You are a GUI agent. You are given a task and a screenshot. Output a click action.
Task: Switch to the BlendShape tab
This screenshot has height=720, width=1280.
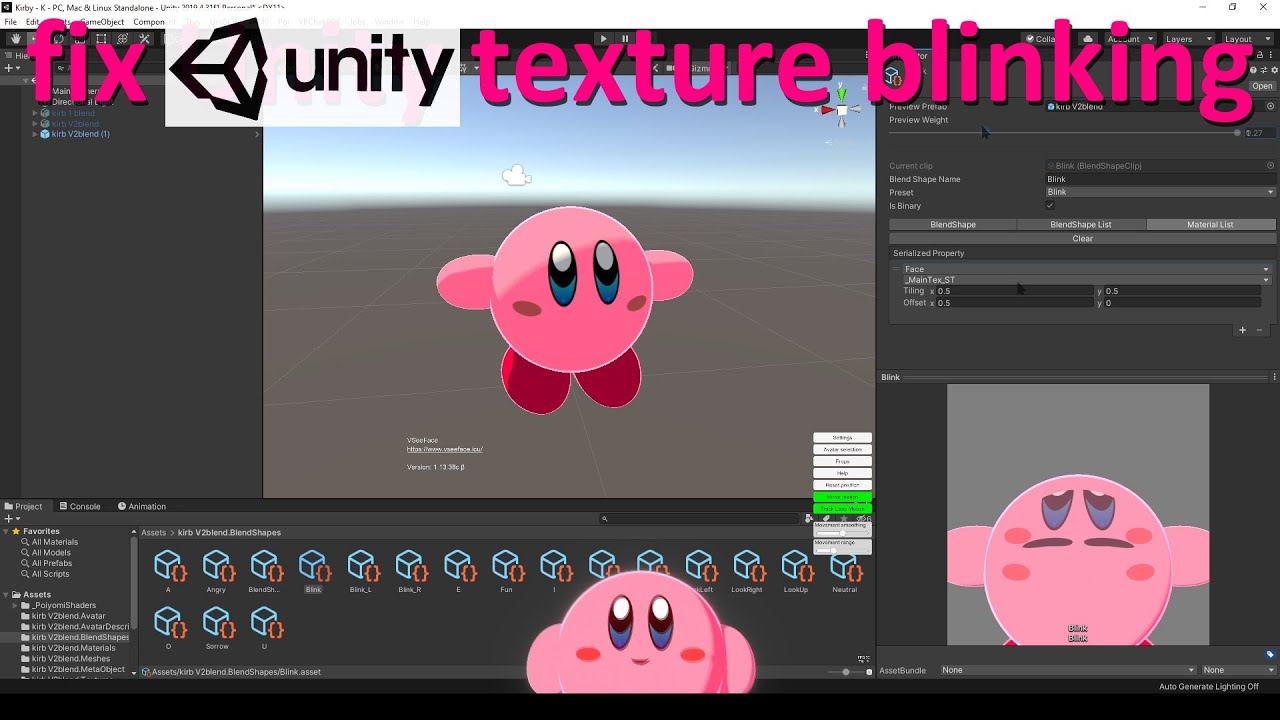tap(953, 225)
